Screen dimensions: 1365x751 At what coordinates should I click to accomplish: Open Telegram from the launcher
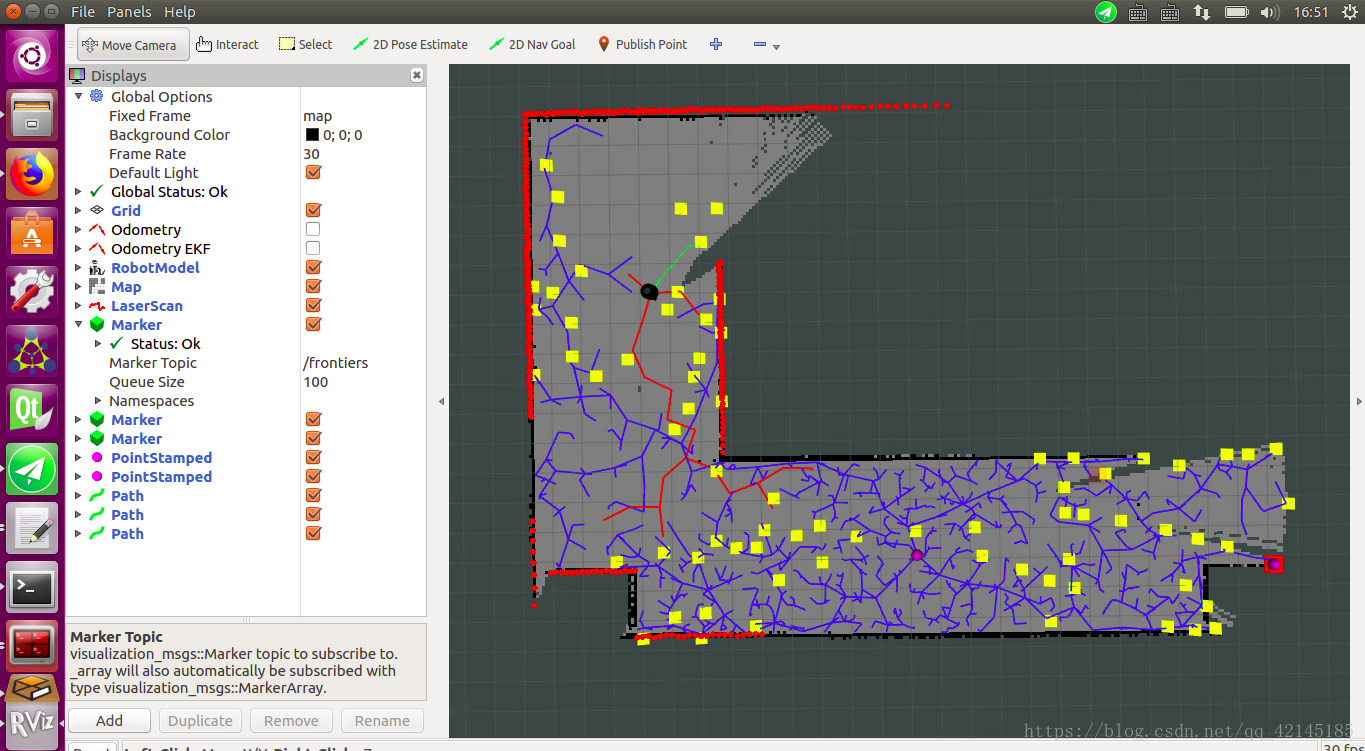pos(33,469)
